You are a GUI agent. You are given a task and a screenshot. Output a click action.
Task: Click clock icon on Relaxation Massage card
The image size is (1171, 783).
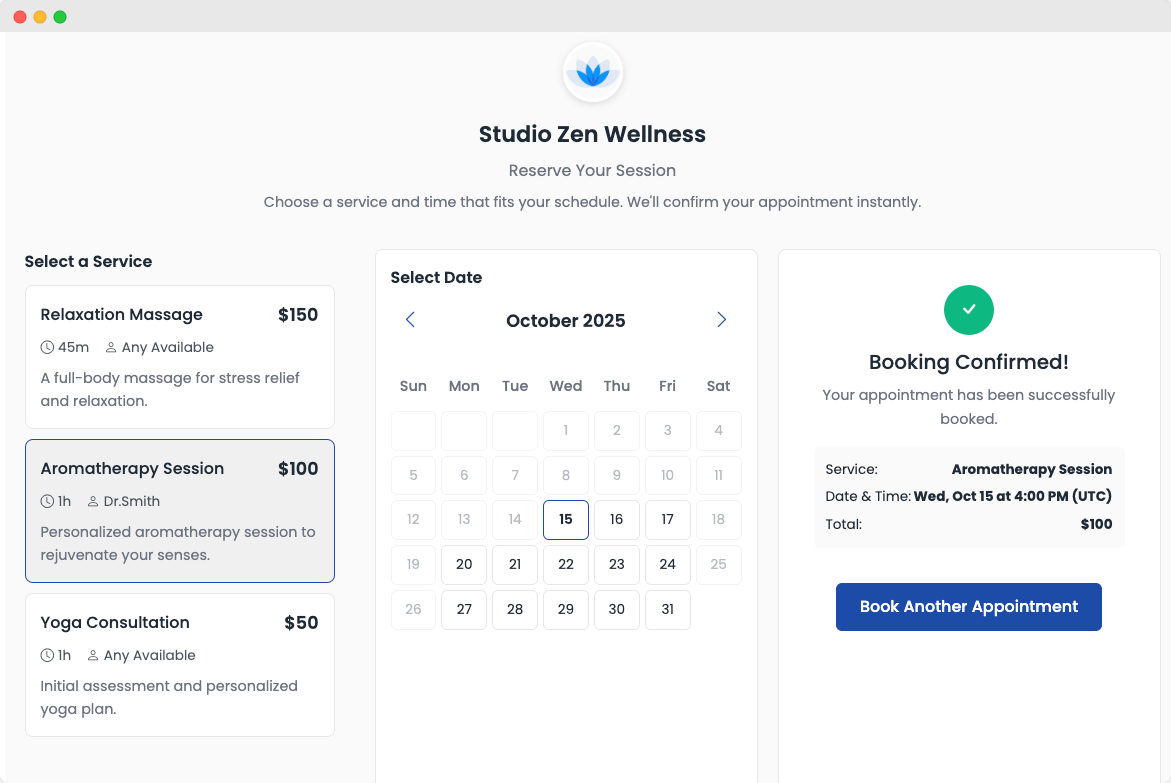point(47,348)
